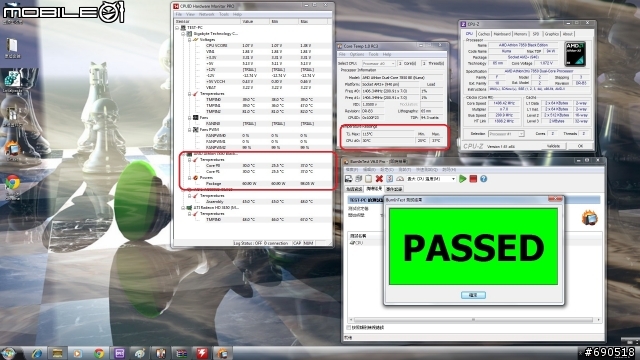The width and height of the screenshot is (640, 360).
Task: Click the save icon in BurnInTest toolbar
Action: point(349,179)
